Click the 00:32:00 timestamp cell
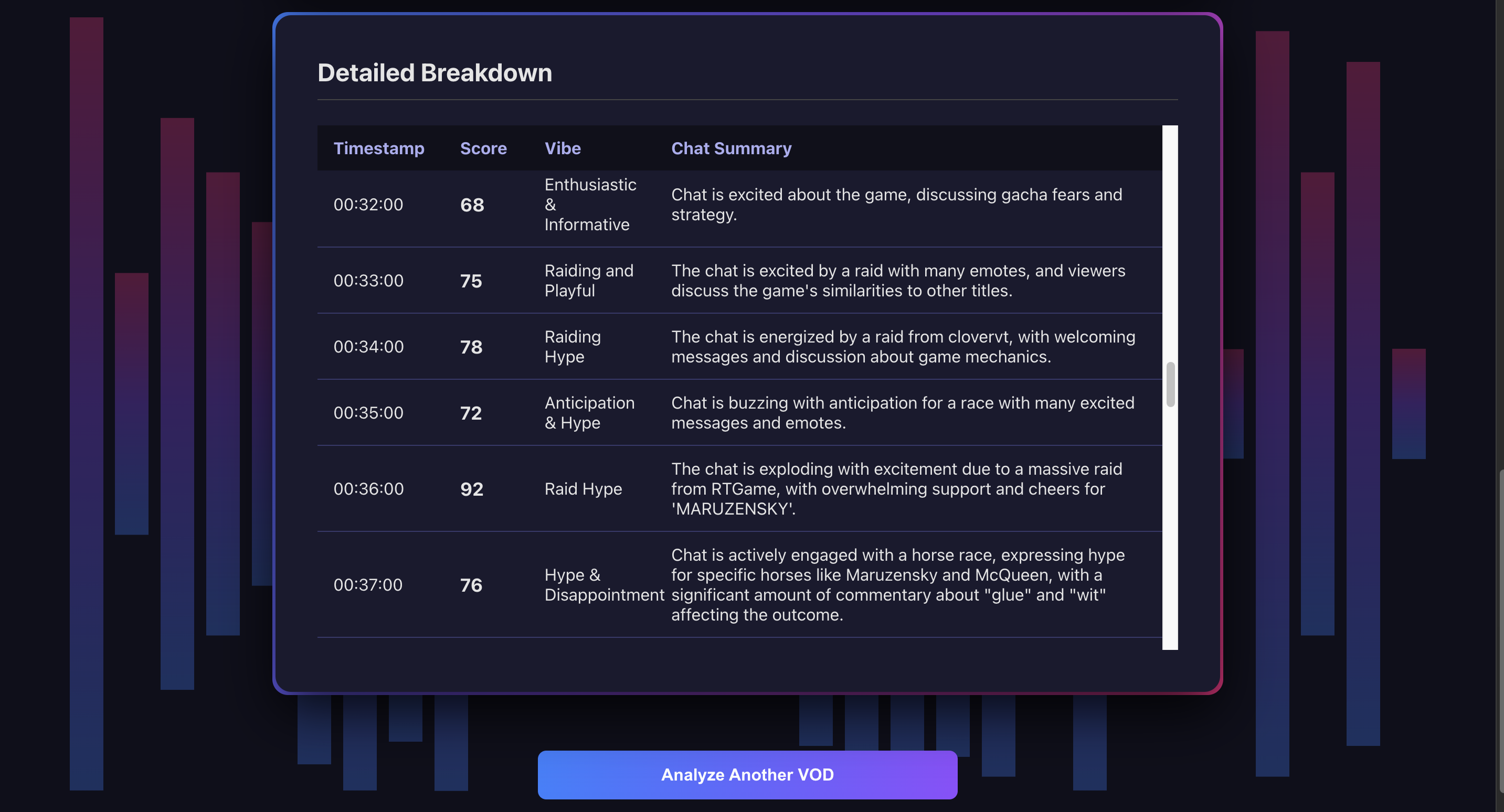 coord(368,205)
